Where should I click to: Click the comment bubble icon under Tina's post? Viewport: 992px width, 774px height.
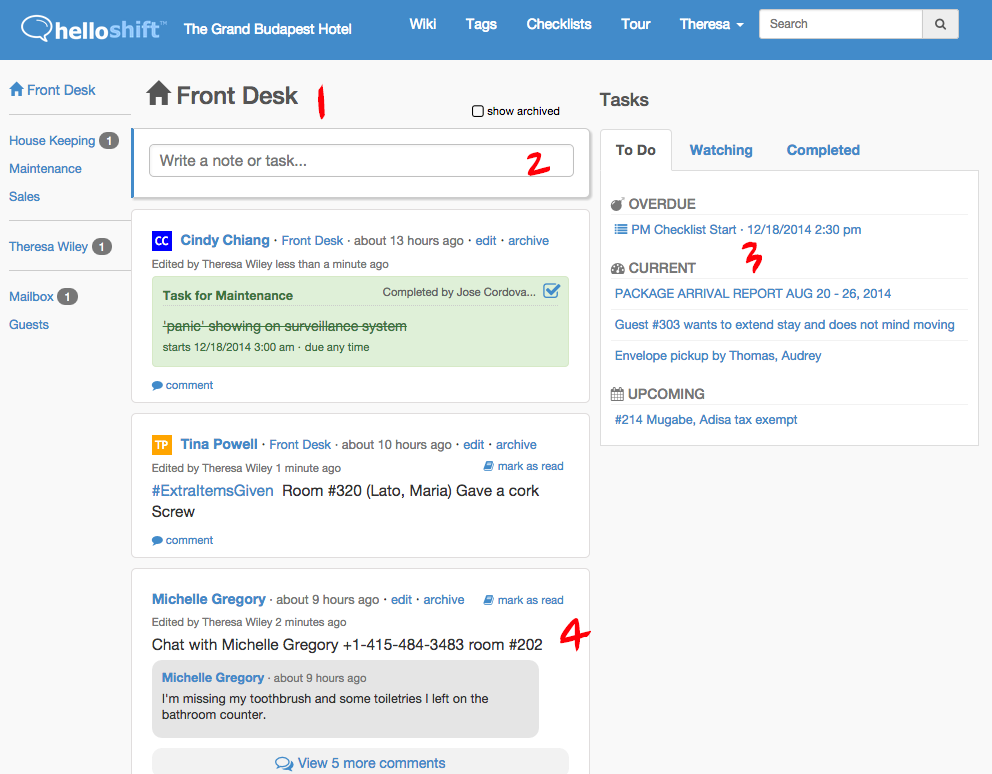tap(157, 540)
